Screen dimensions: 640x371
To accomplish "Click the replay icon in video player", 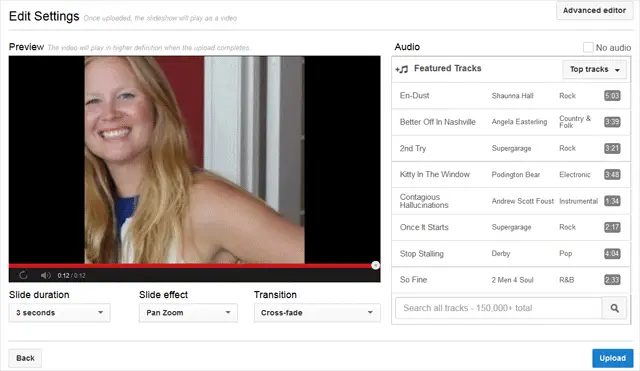I will 23,275.
